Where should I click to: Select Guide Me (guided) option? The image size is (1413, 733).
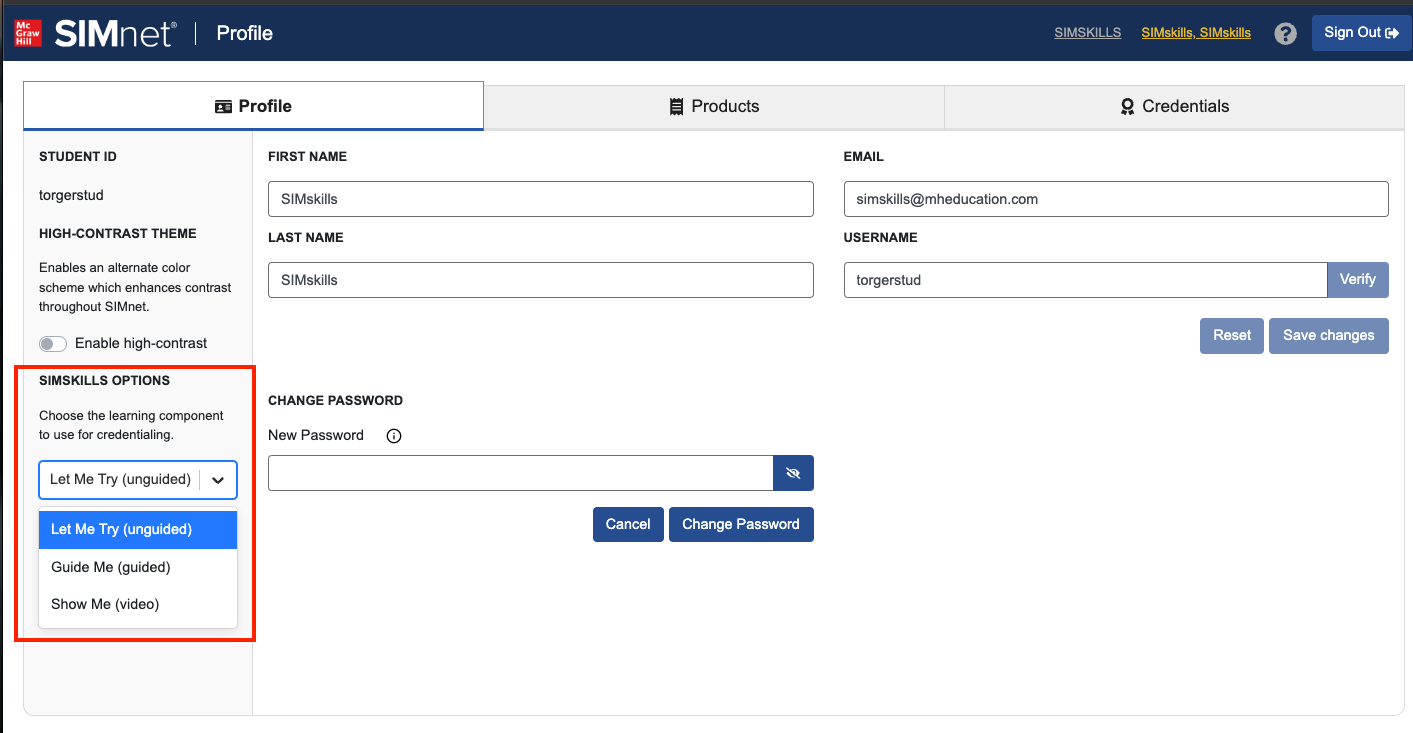point(111,567)
